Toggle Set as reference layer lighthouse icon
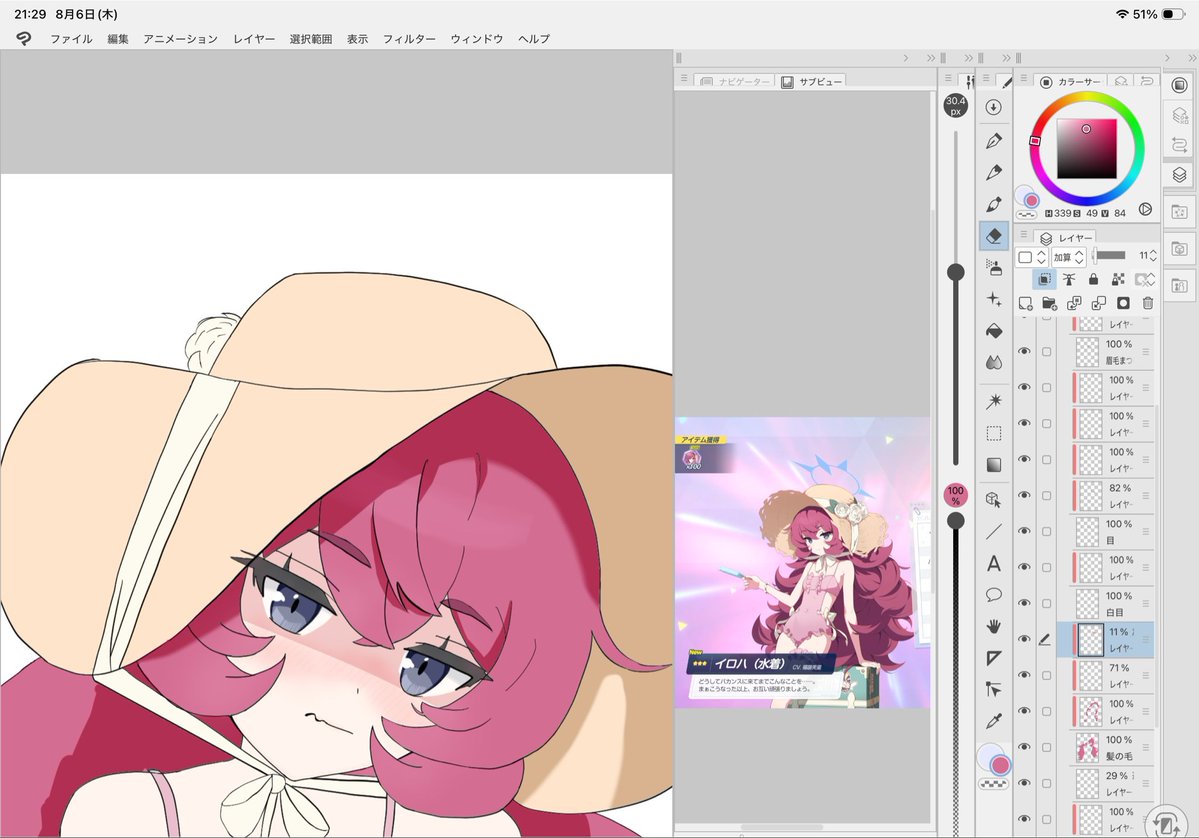This screenshot has width=1199, height=838. coord(1068,279)
